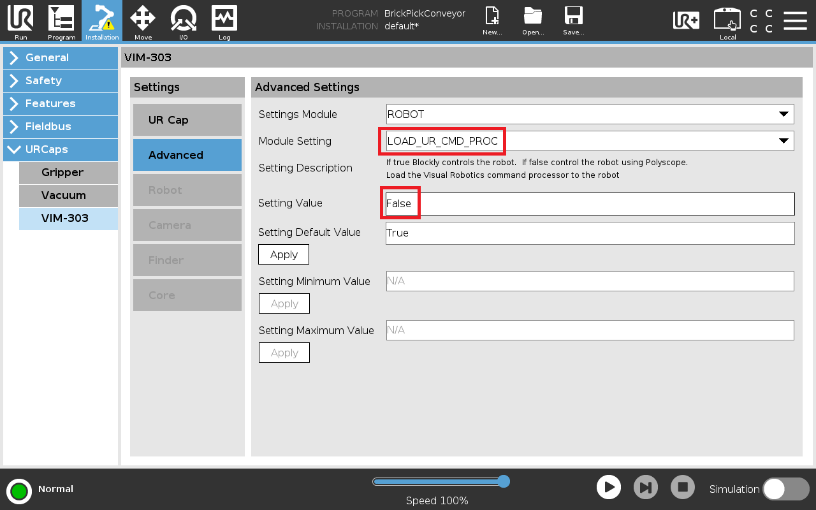The image size is (816, 510).
Task: Expand the Fieldbus section
Action: tap(60, 126)
